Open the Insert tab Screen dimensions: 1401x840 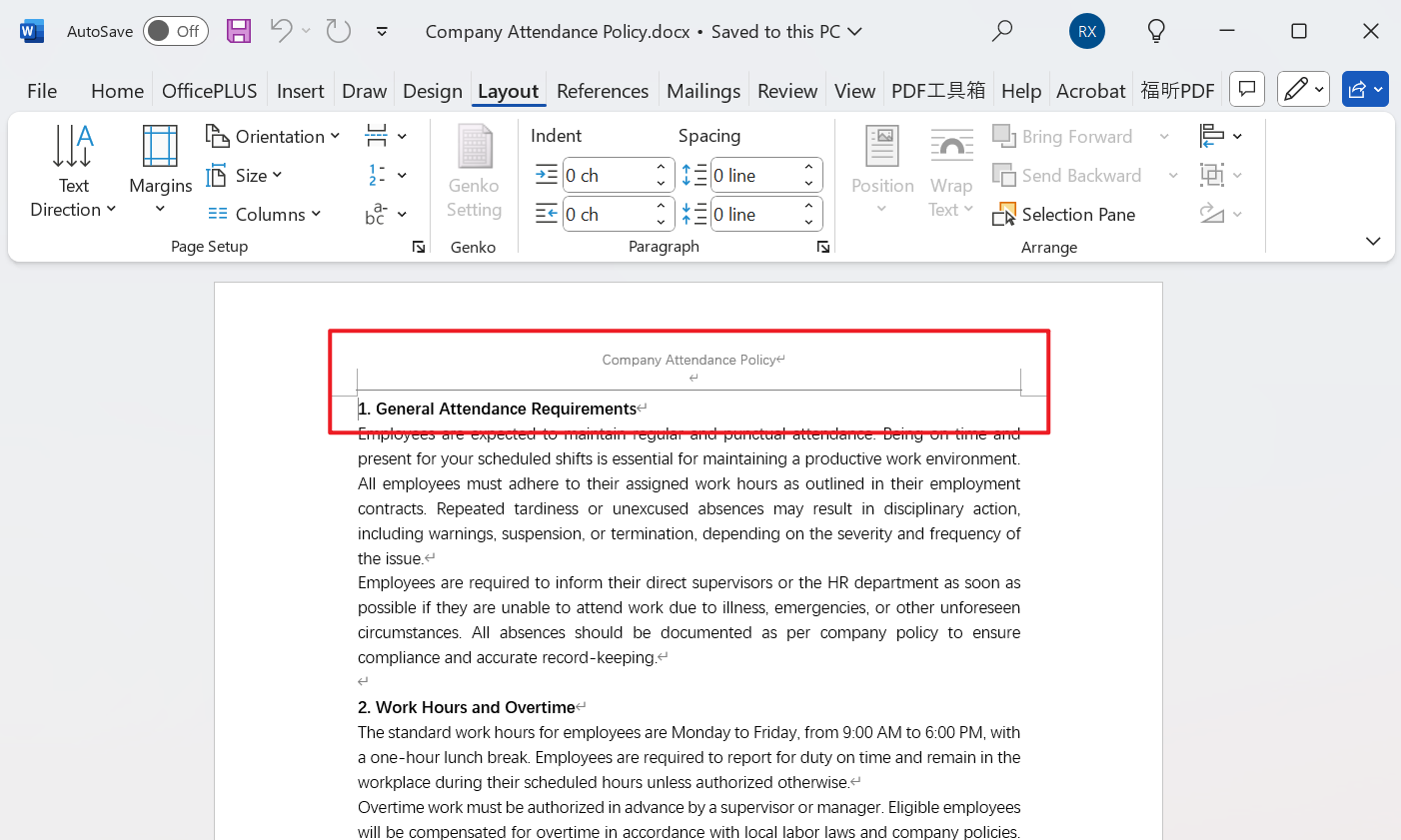point(300,91)
